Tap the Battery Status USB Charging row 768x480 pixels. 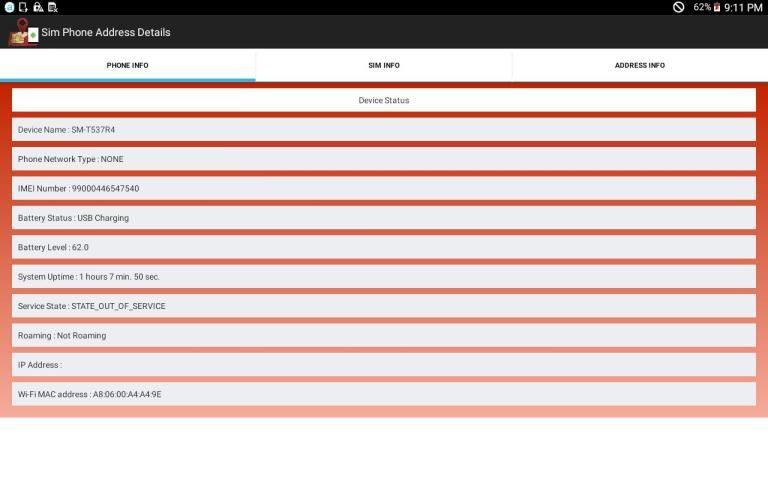[384, 218]
